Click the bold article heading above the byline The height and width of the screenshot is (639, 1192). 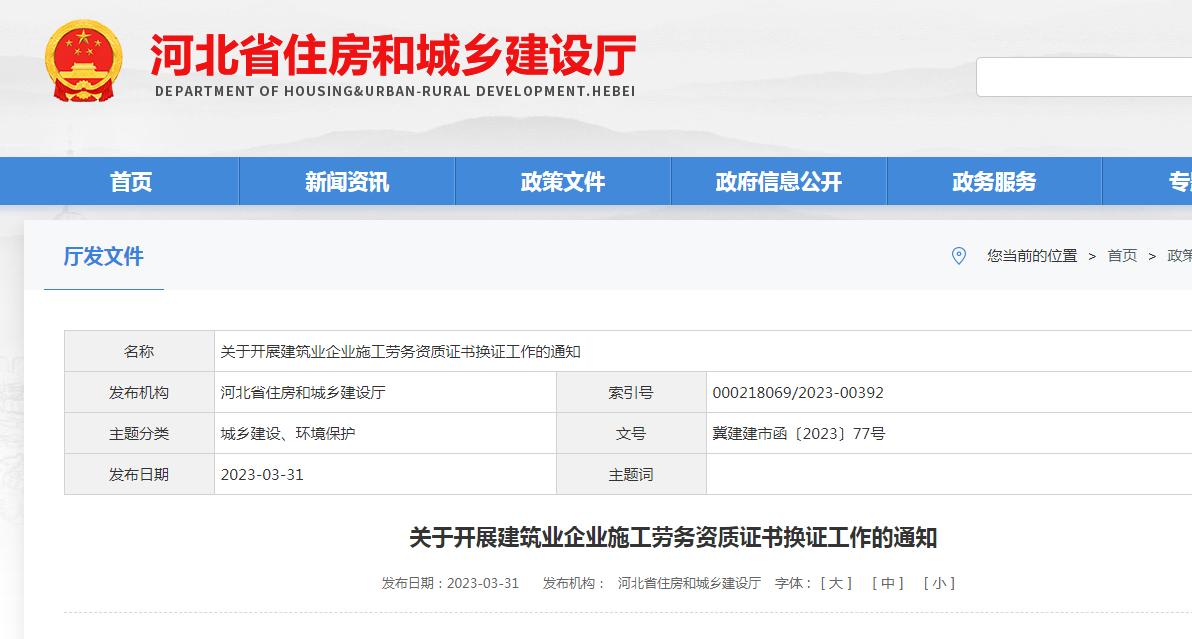(673, 538)
